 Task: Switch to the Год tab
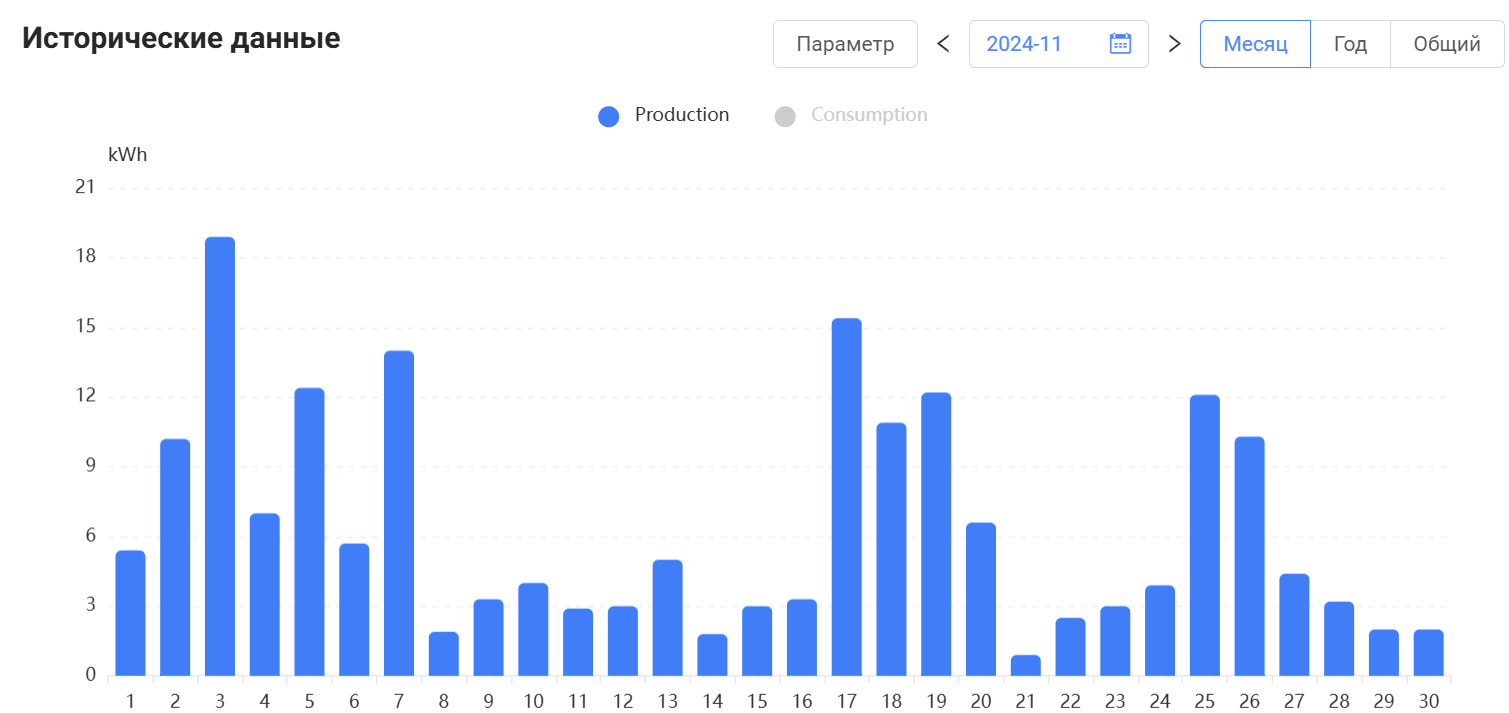pyautogui.click(x=1350, y=44)
